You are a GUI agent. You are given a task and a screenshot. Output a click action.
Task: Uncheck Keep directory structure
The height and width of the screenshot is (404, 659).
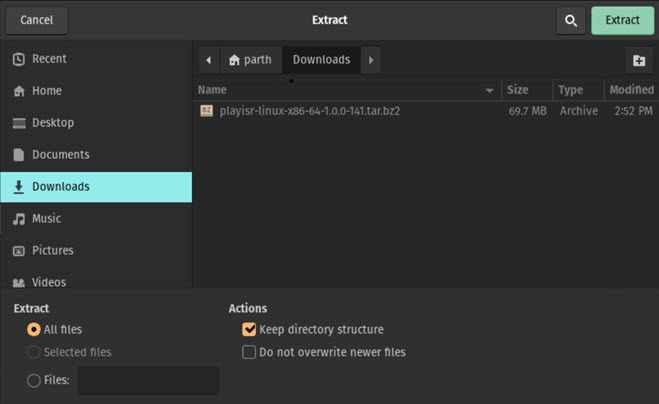tap(249, 329)
